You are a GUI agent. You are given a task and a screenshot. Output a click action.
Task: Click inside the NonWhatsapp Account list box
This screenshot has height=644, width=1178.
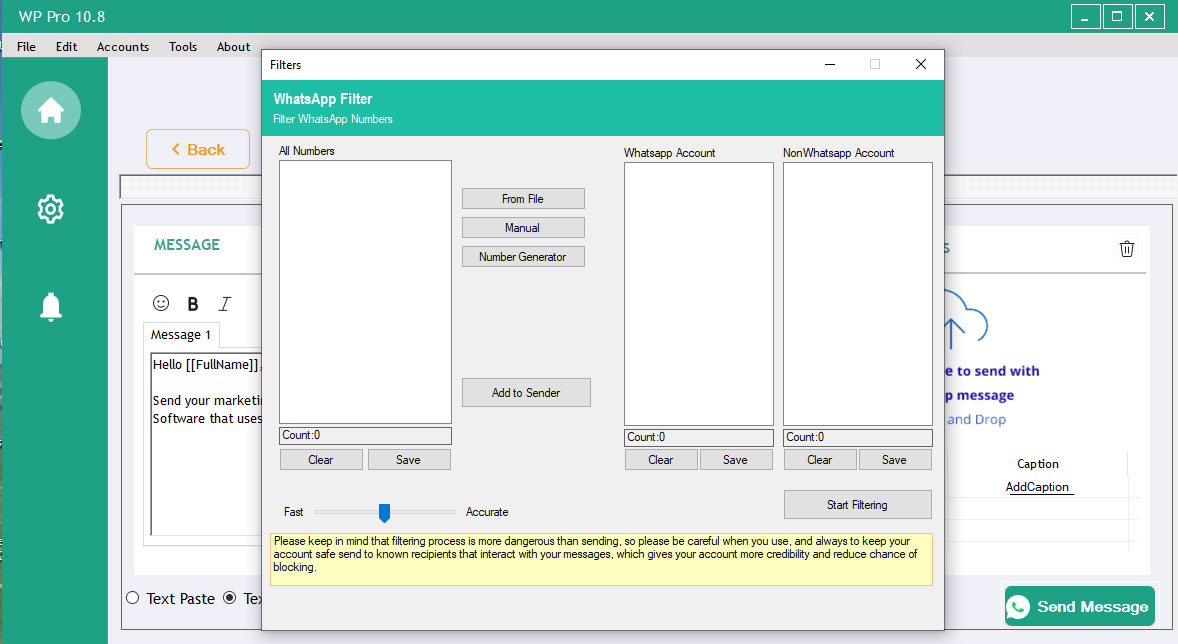858,294
